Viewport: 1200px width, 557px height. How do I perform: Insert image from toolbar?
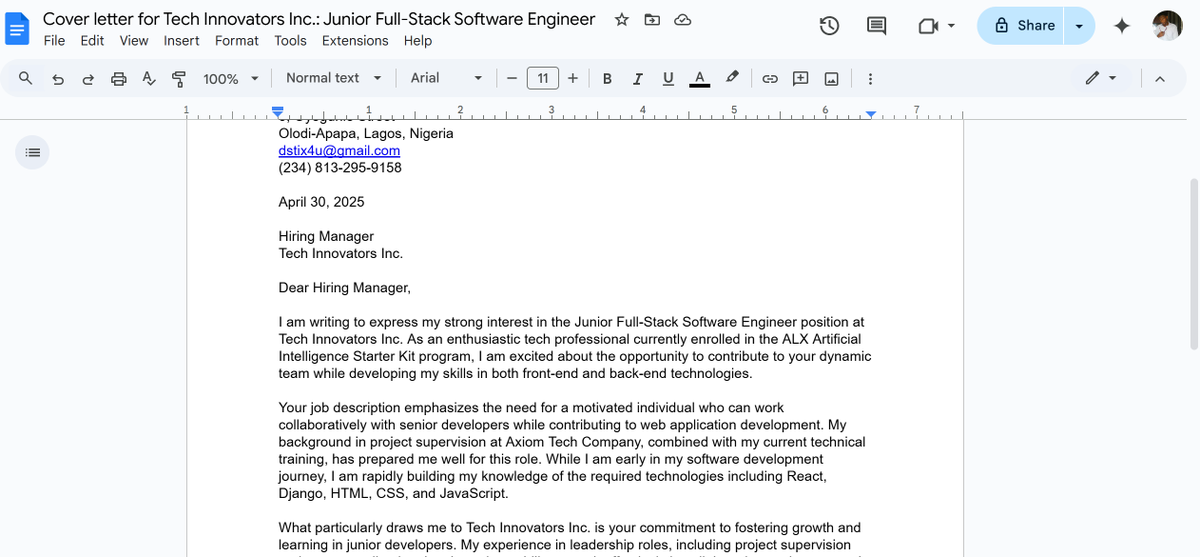(832, 78)
